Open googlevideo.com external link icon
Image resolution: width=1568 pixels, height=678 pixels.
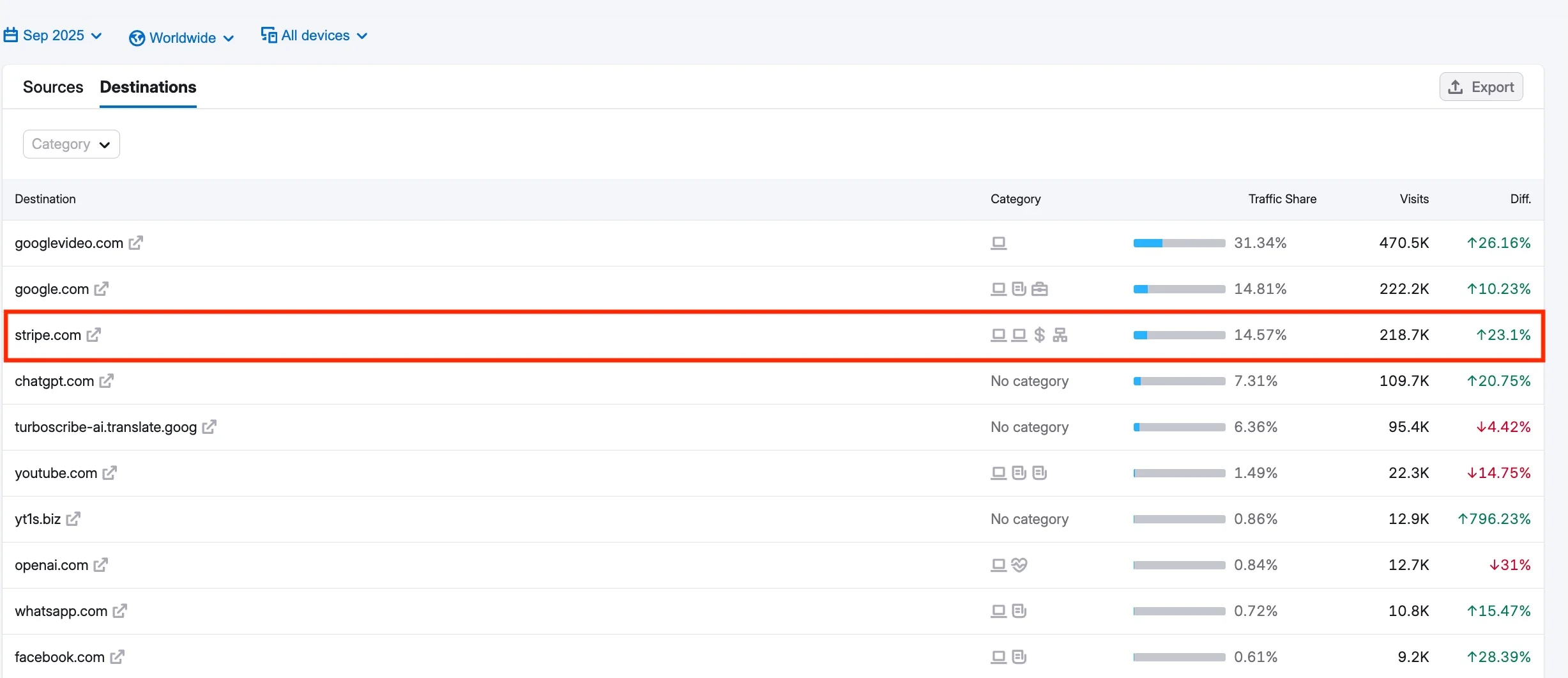135,243
